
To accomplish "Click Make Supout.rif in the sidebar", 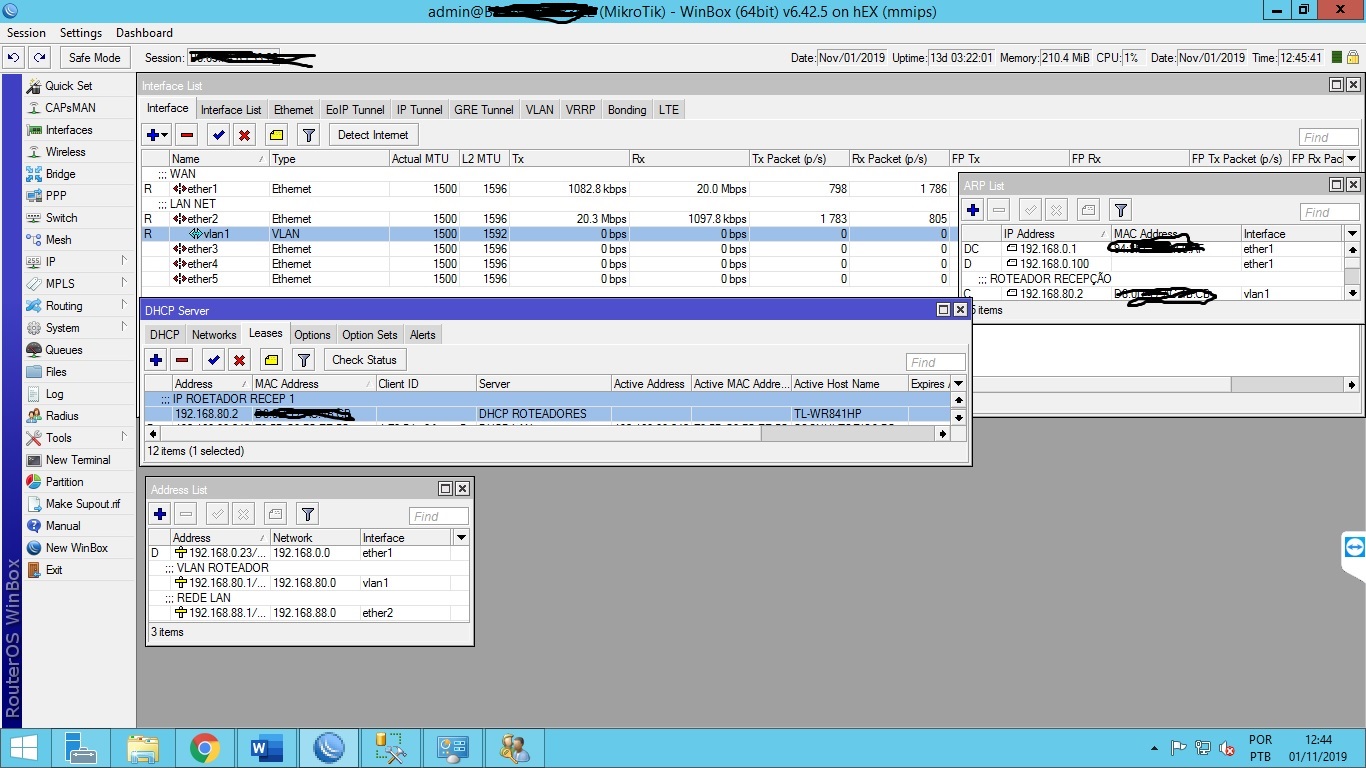I will (83, 504).
